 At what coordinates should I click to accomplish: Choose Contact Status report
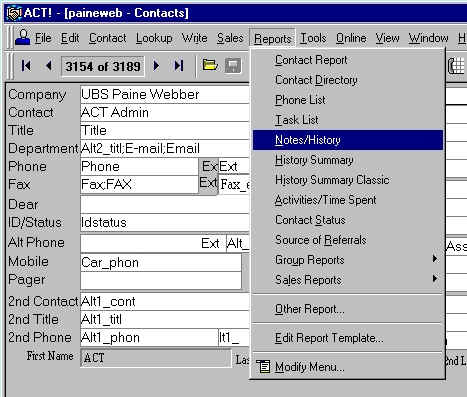[348, 220]
